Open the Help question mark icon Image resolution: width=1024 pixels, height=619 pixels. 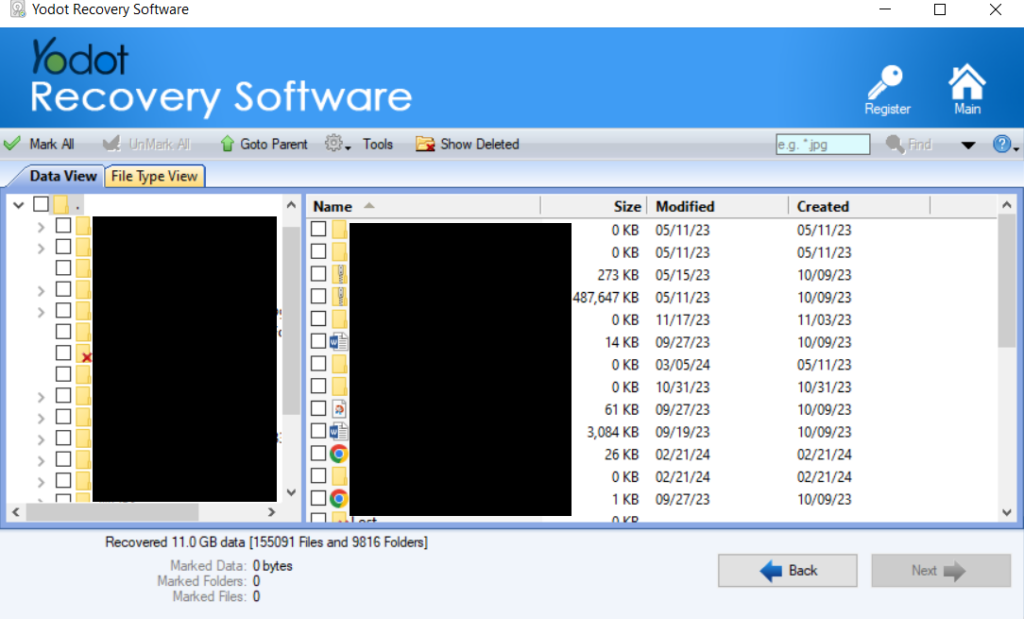[1003, 143]
